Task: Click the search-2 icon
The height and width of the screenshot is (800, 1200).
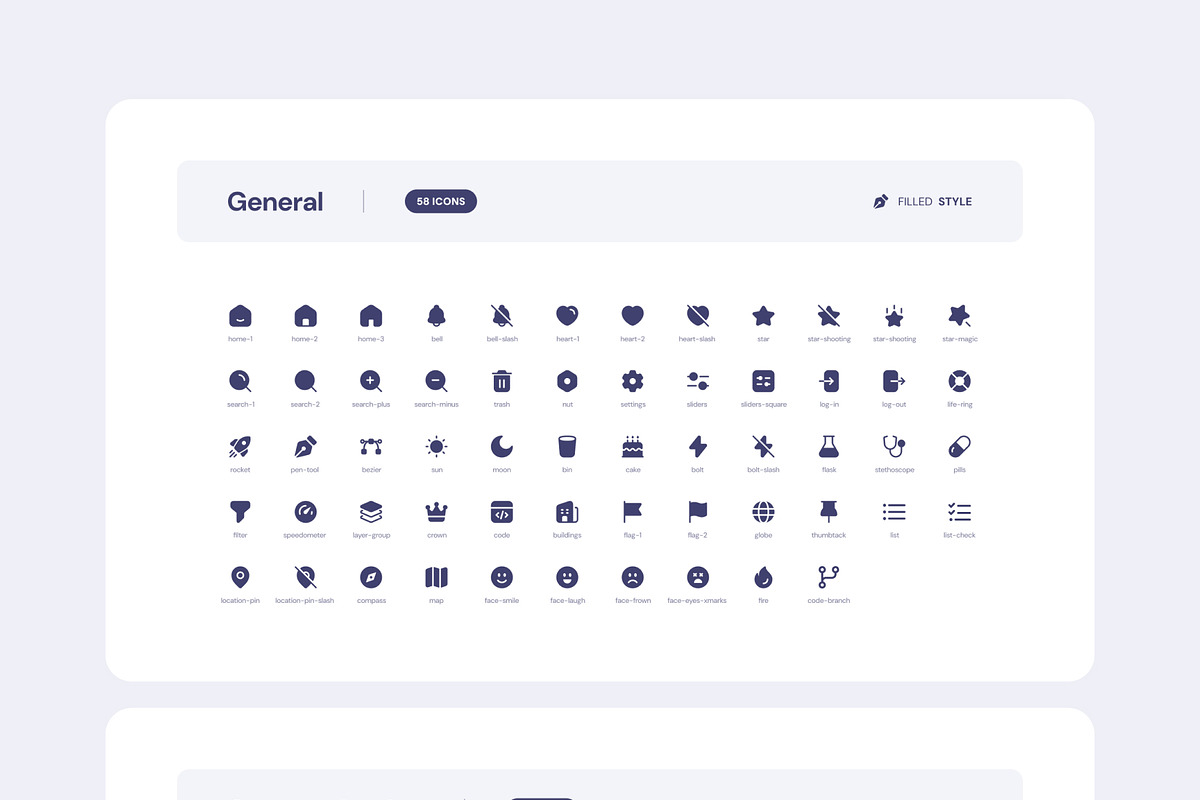Action: (305, 381)
